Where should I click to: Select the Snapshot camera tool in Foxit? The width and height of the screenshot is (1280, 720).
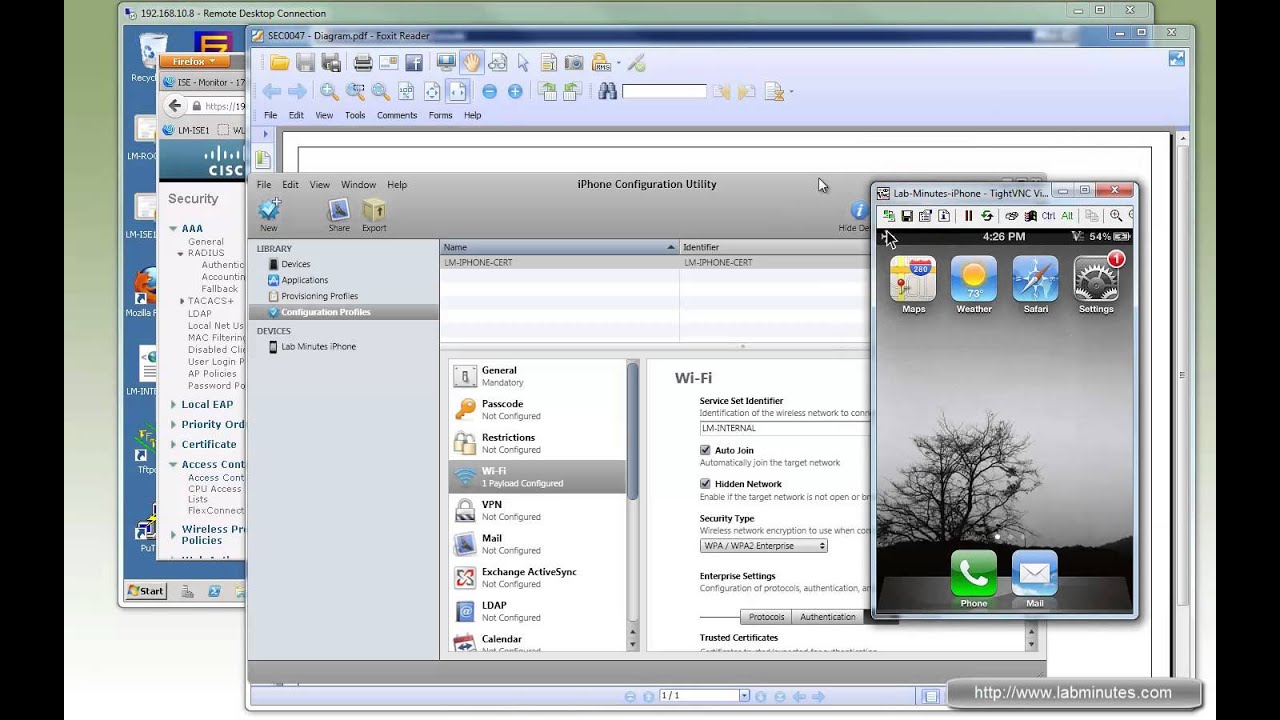point(574,63)
